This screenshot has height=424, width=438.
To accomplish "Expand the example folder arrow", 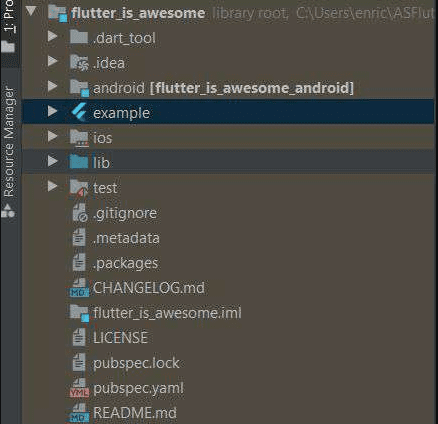I will [x=52, y=111].
